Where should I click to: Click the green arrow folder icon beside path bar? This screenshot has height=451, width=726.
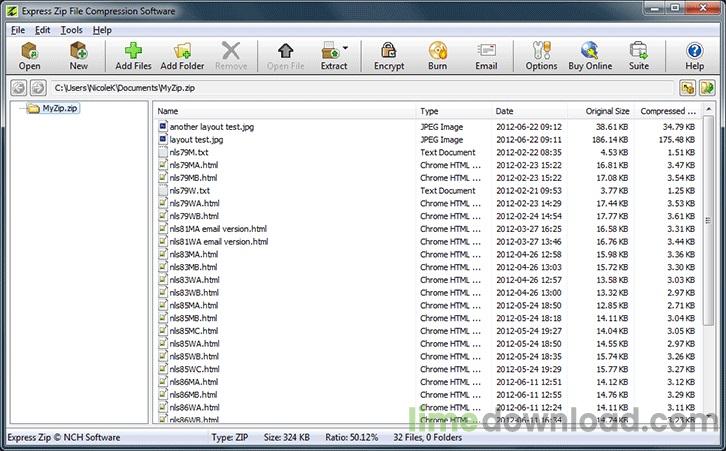coord(707,88)
